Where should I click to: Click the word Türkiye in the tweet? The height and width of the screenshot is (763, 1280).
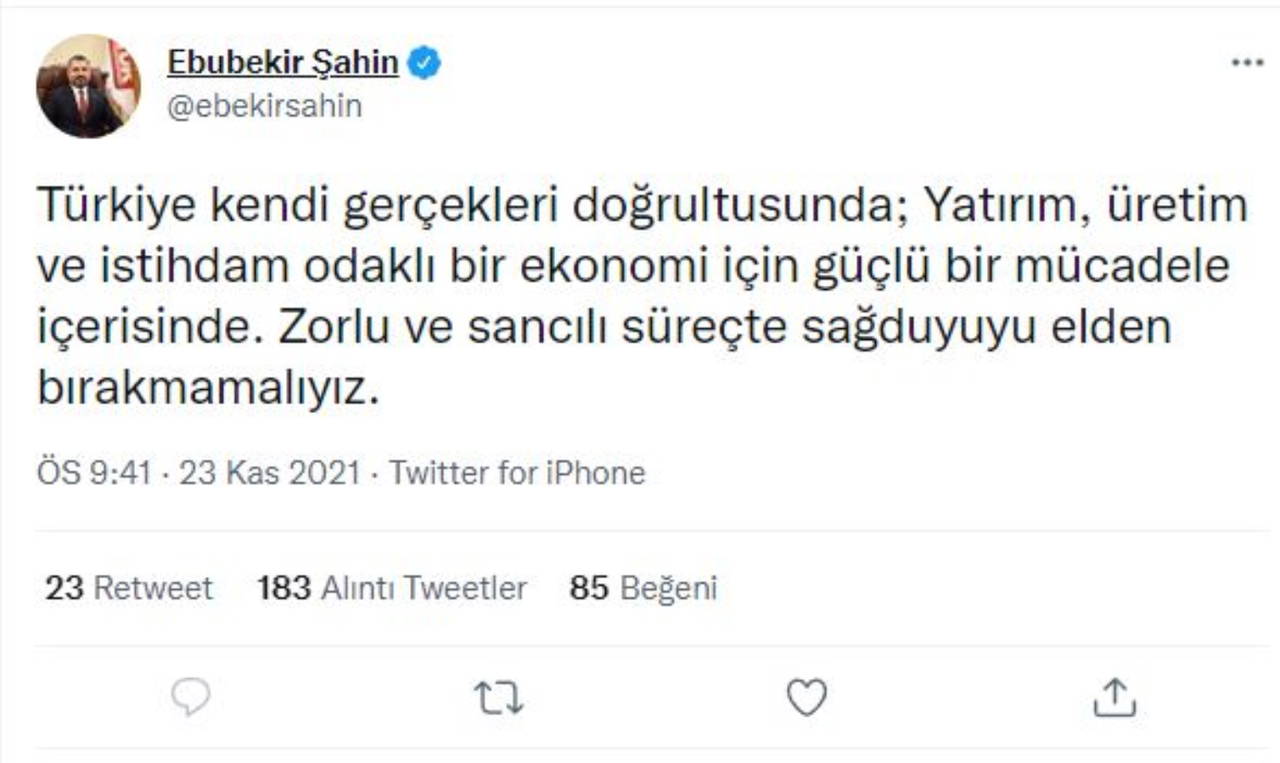tap(109, 206)
